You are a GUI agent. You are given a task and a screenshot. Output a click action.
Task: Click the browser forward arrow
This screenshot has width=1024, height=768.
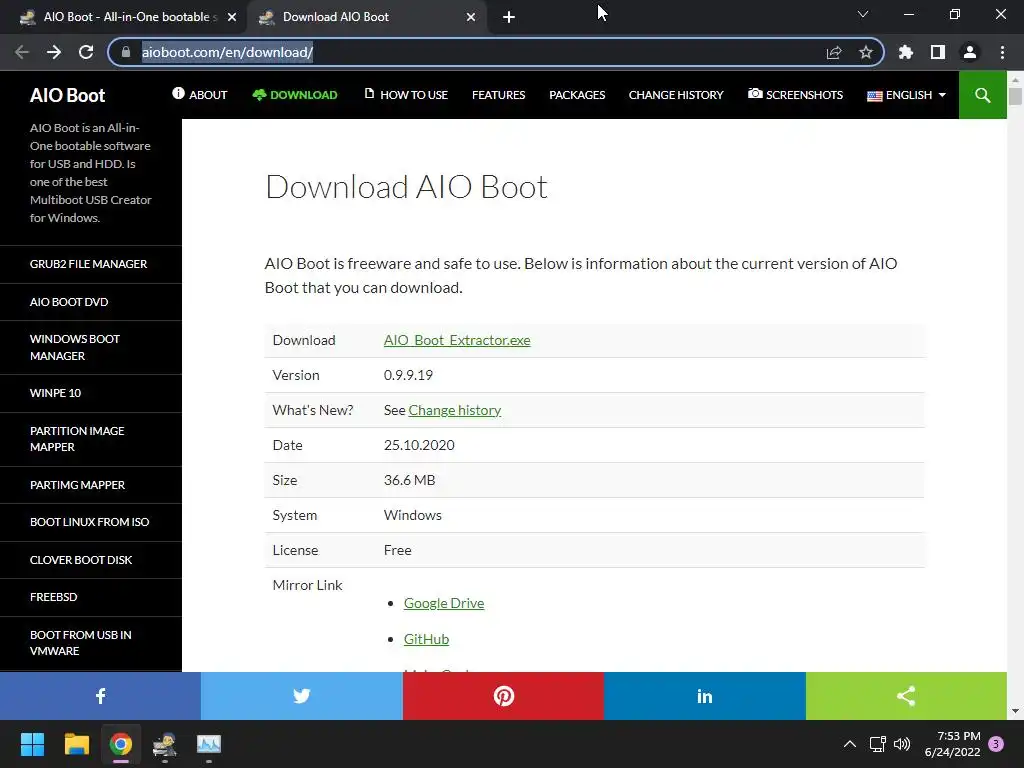pos(54,52)
